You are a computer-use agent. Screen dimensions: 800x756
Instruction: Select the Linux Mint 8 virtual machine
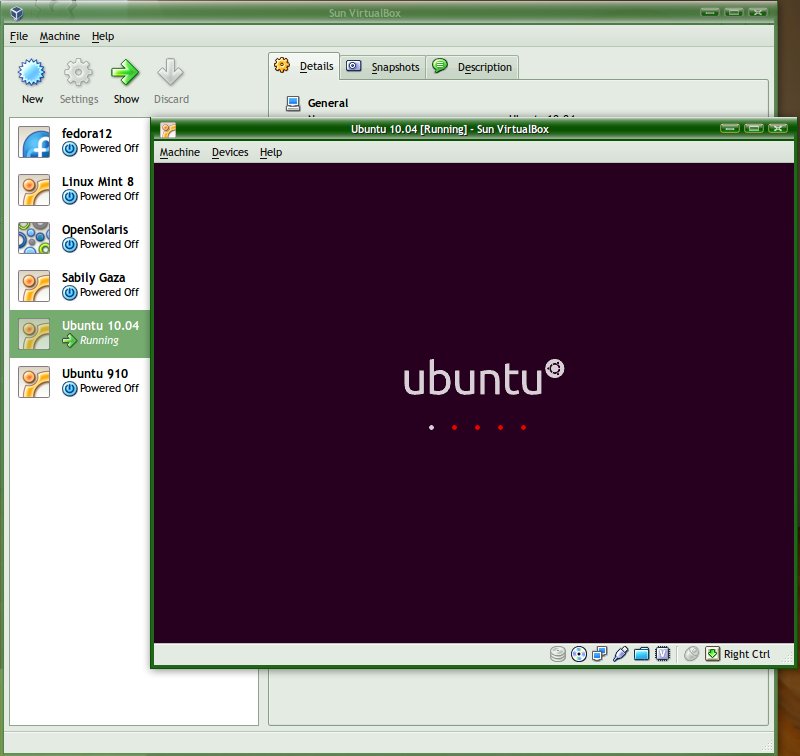click(80, 190)
